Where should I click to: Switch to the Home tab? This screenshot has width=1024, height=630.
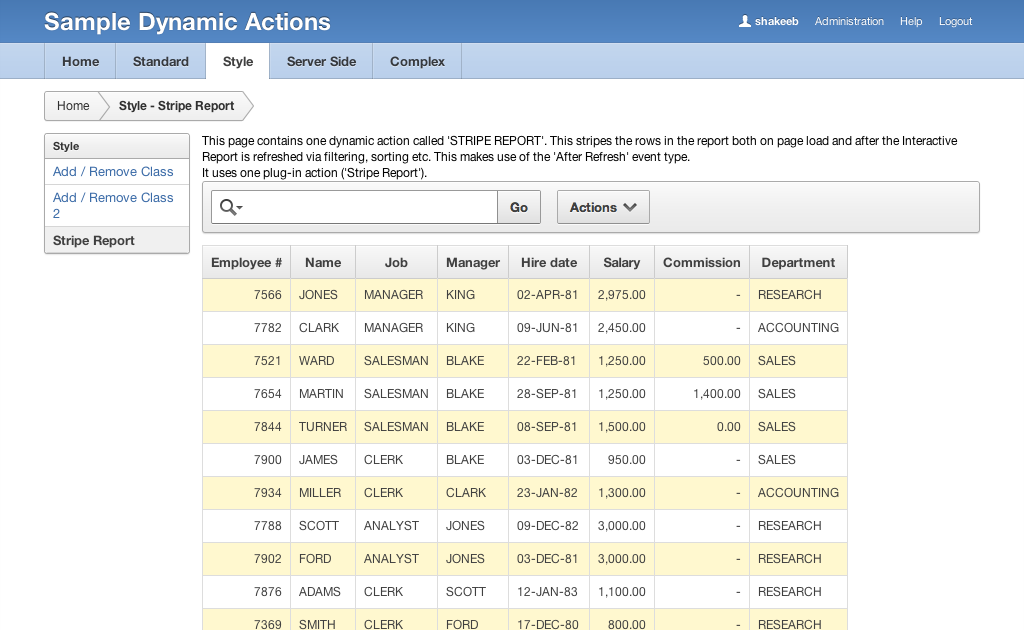80,61
